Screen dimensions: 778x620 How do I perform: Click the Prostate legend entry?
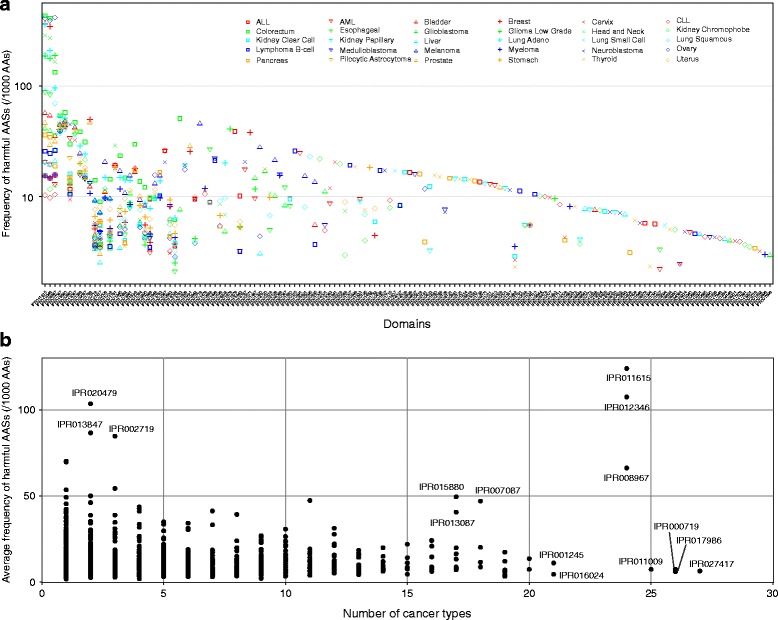pyautogui.click(x=433, y=61)
